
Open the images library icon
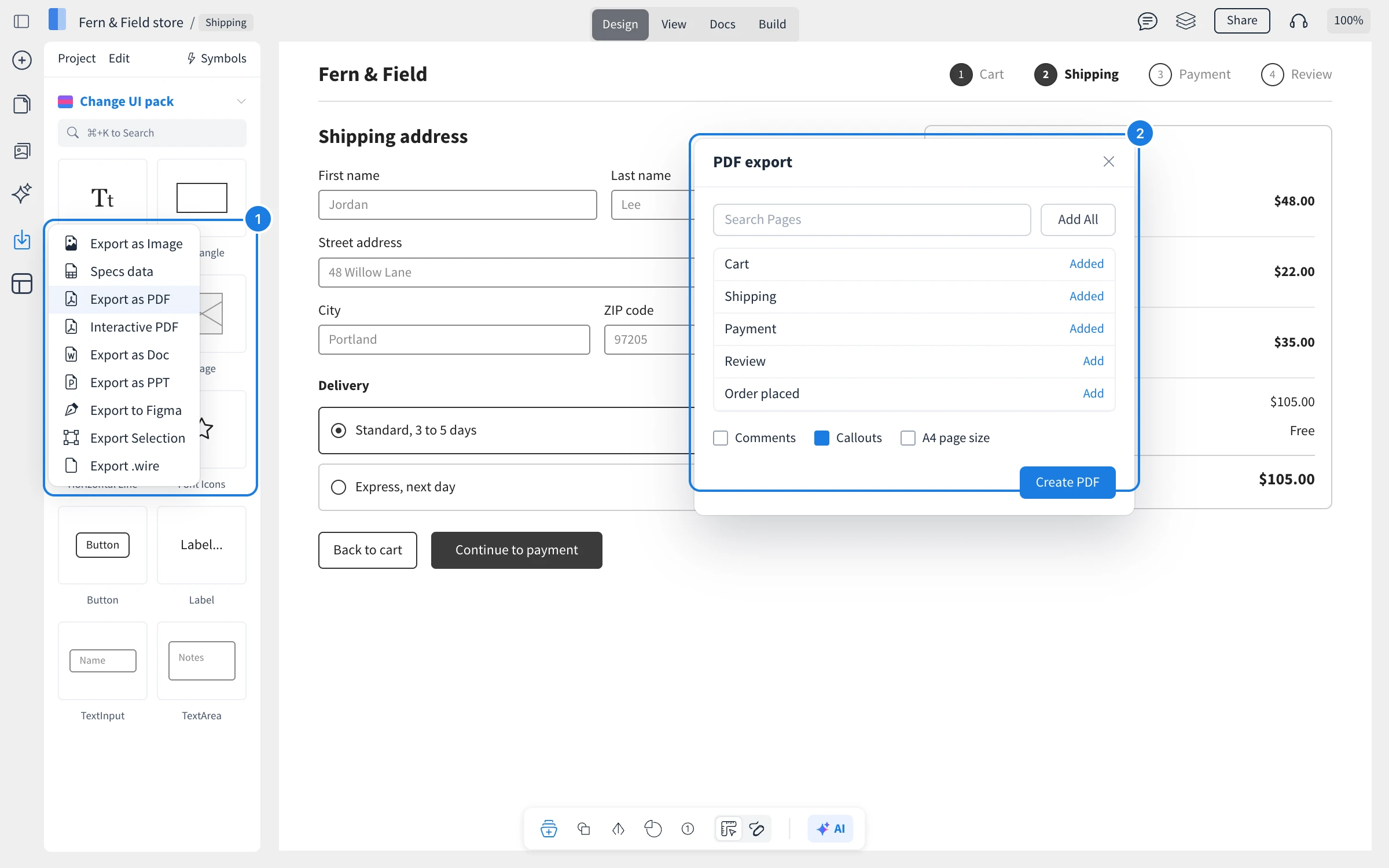[x=22, y=151]
